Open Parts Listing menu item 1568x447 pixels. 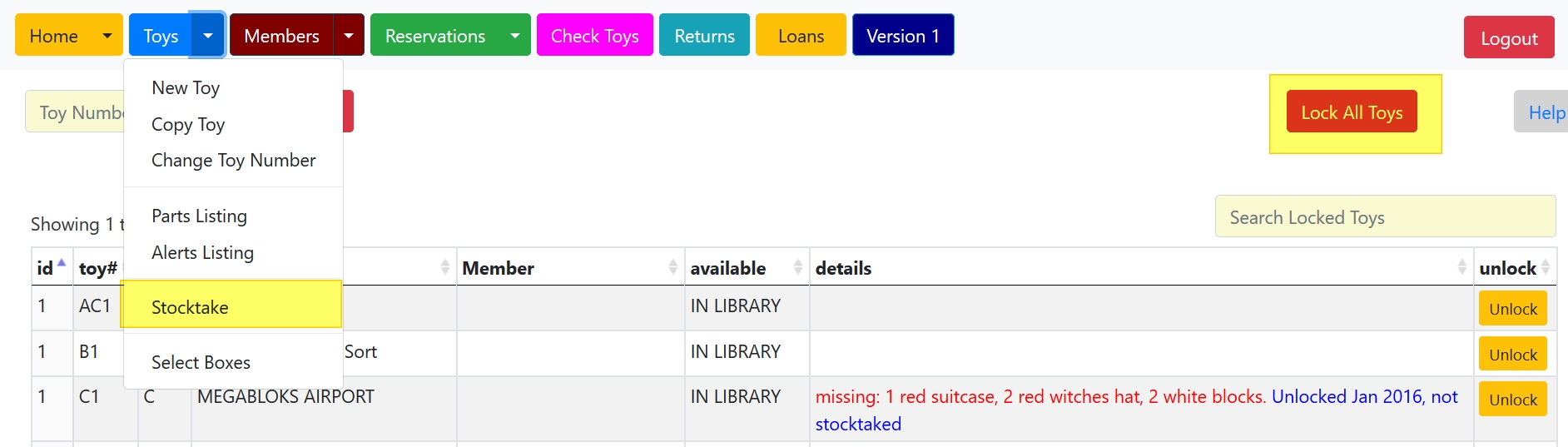pos(199,216)
